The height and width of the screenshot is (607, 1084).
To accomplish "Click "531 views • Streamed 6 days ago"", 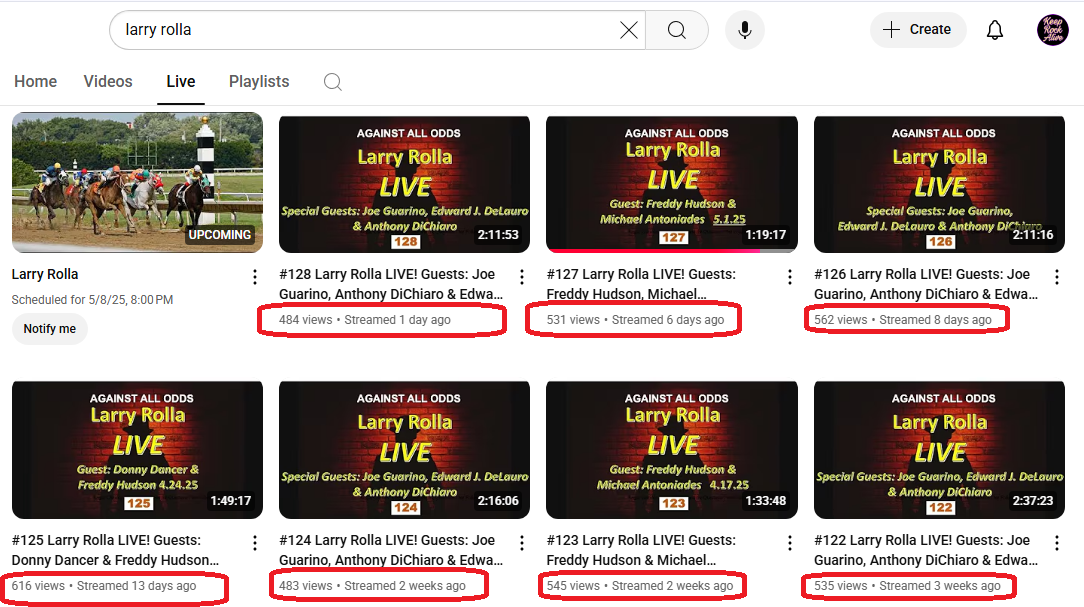I will click(x=635, y=320).
